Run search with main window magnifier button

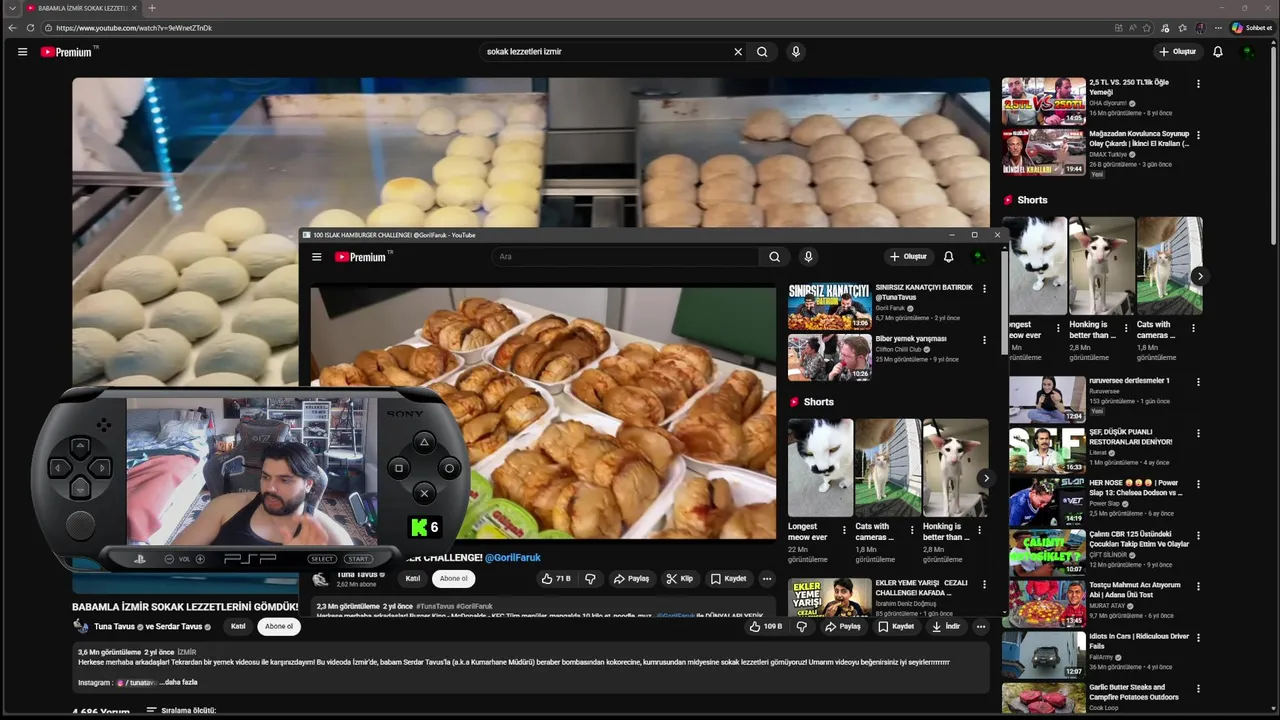point(762,52)
